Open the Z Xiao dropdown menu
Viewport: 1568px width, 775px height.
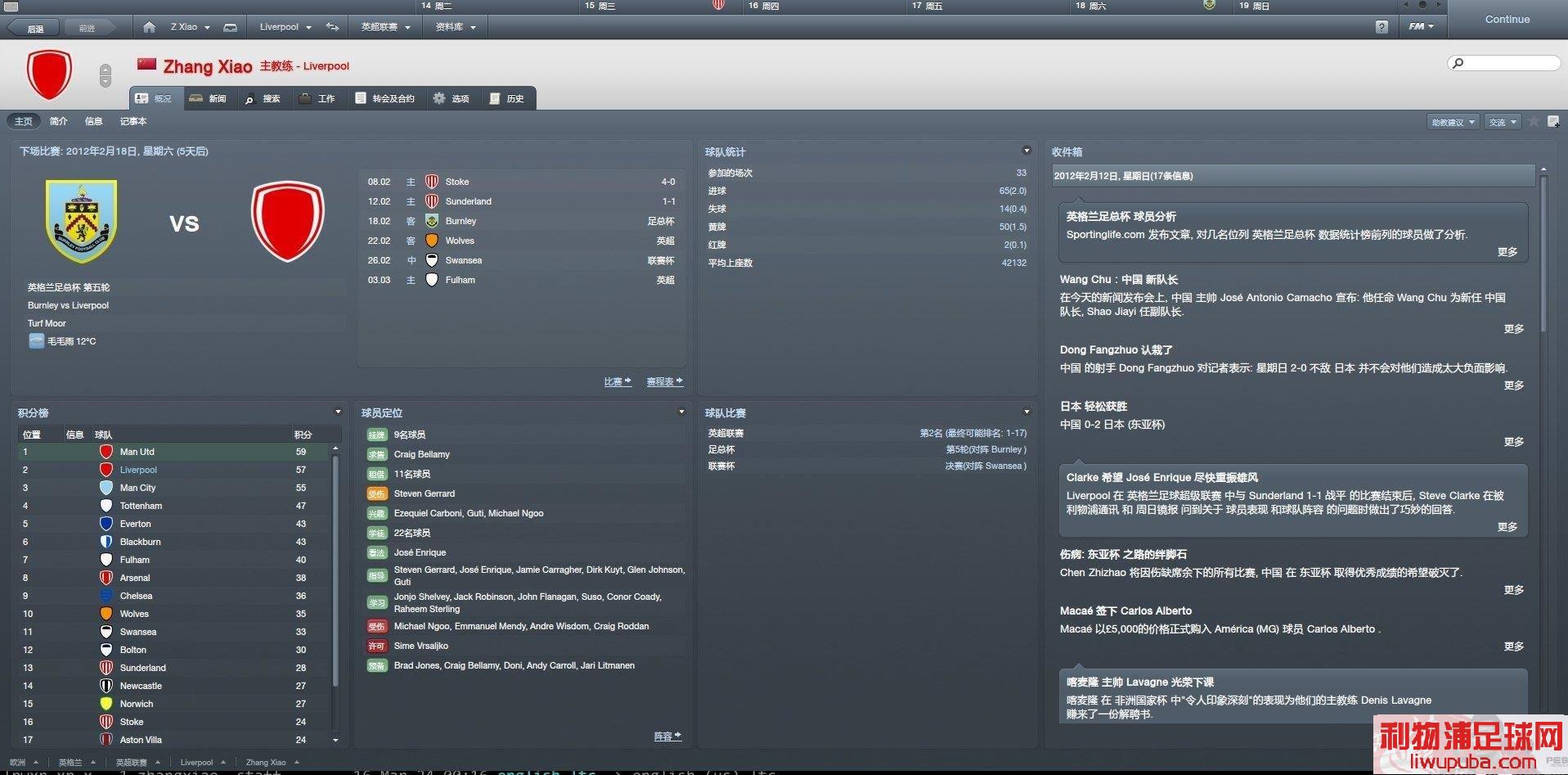coord(190,27)
